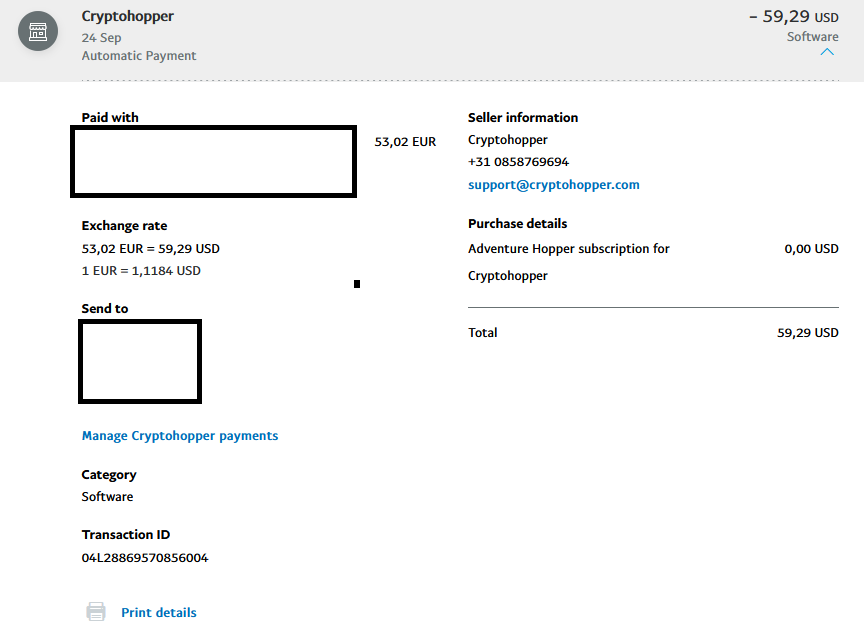Click the 0,00 USD item price
864x629 pixels.
[811, 249]
